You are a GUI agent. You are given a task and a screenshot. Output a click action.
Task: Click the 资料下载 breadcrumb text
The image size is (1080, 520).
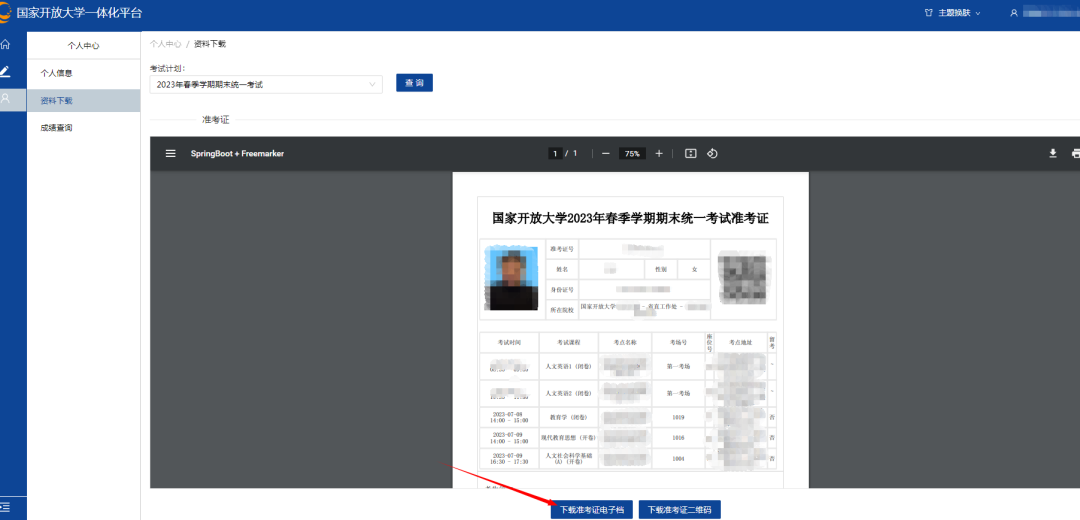pos(210,44)
